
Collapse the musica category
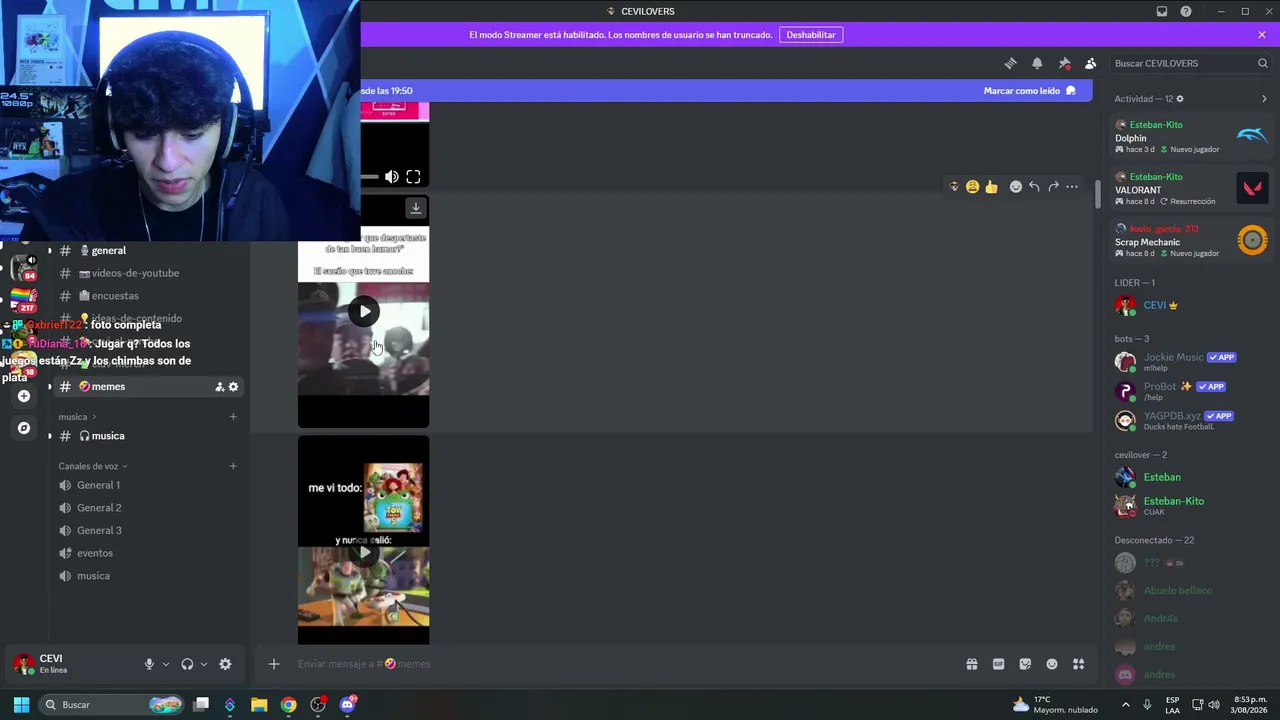[x=77, y=417]
